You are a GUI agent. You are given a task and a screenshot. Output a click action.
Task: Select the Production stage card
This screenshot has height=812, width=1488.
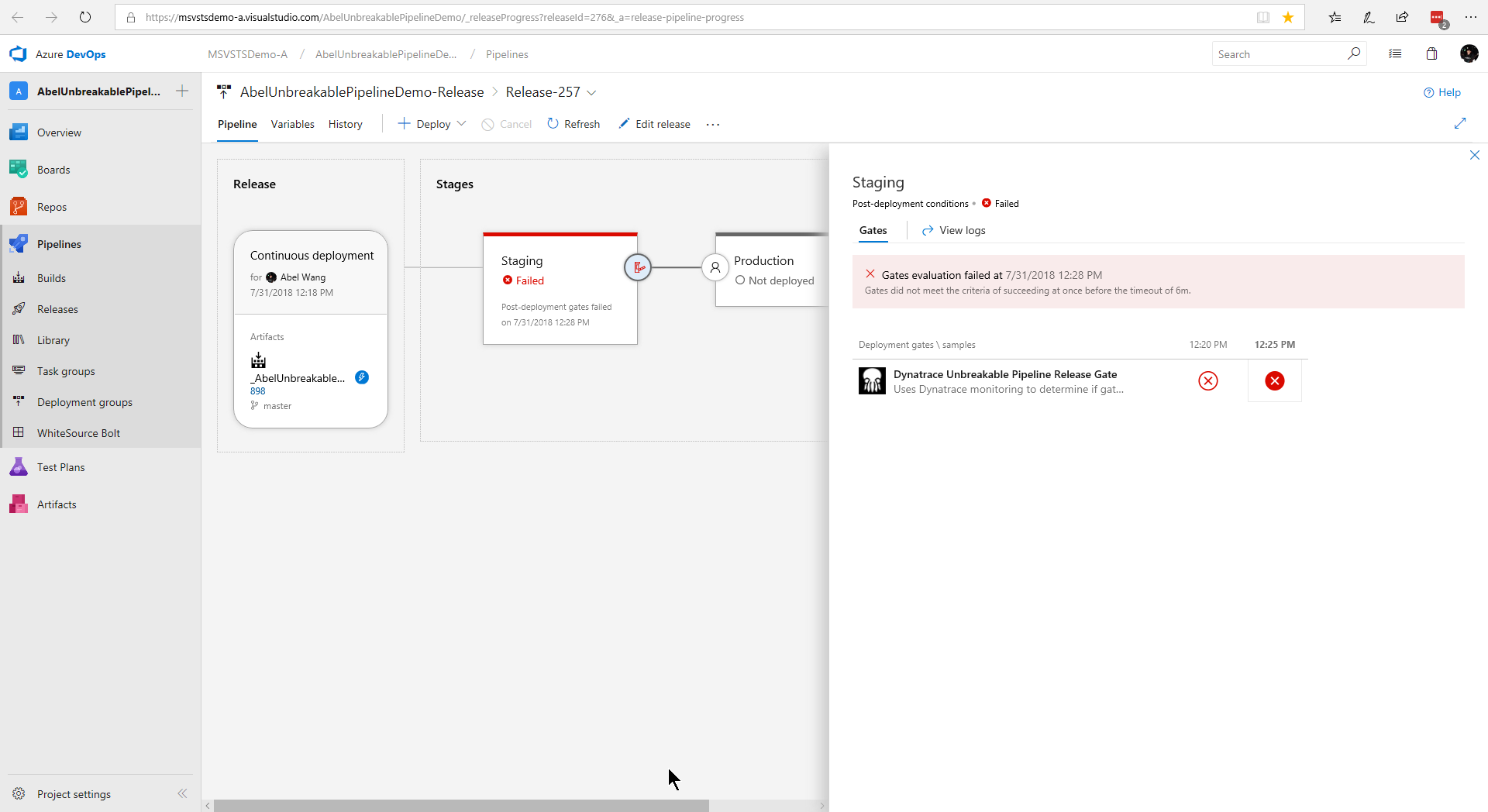pyautogui.click(x=772, y=270)
